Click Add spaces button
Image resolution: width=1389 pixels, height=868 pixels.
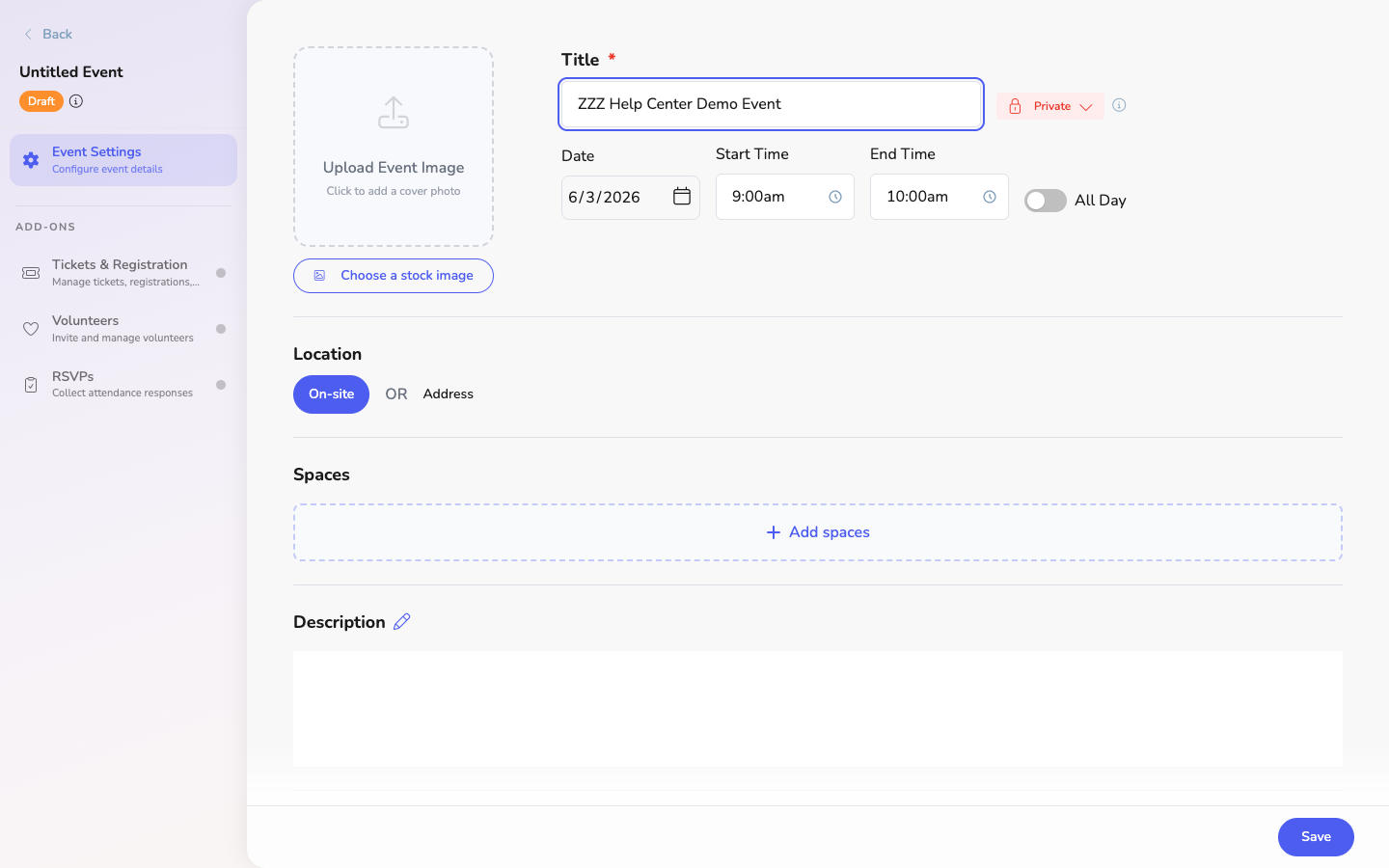[x=818, y=532]
